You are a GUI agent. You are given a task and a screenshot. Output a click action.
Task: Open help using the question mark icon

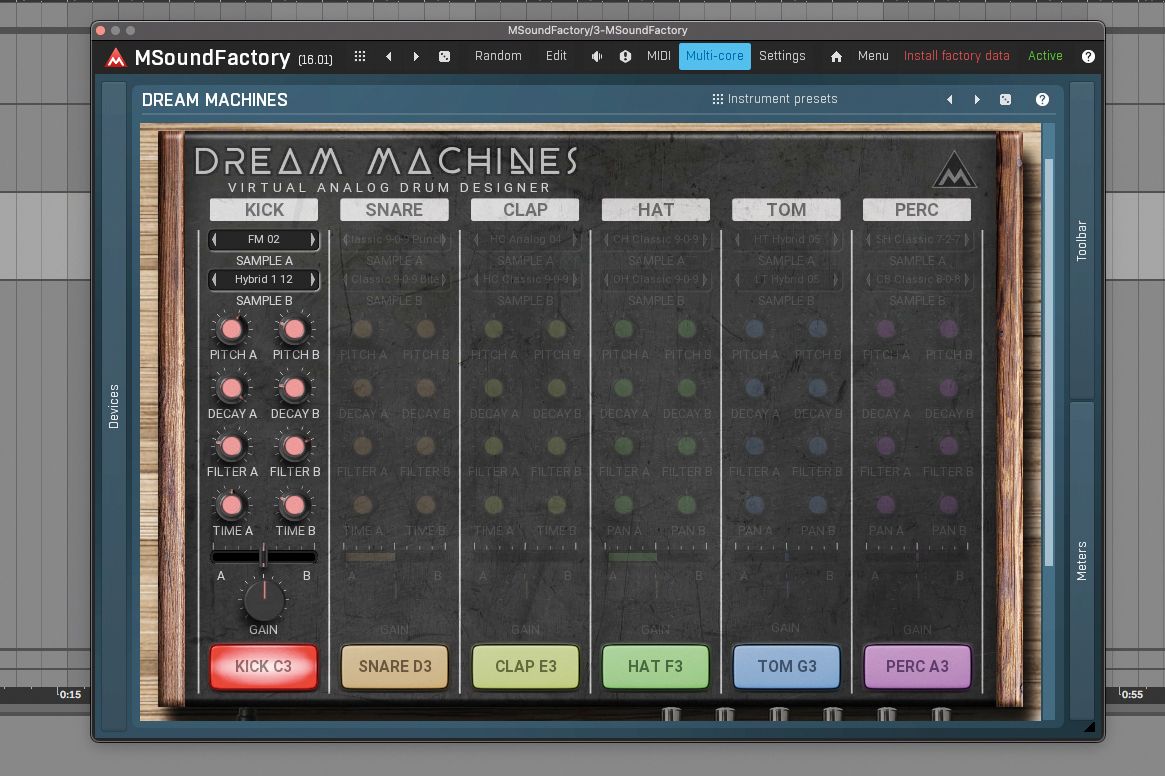tap(1089, 56)
